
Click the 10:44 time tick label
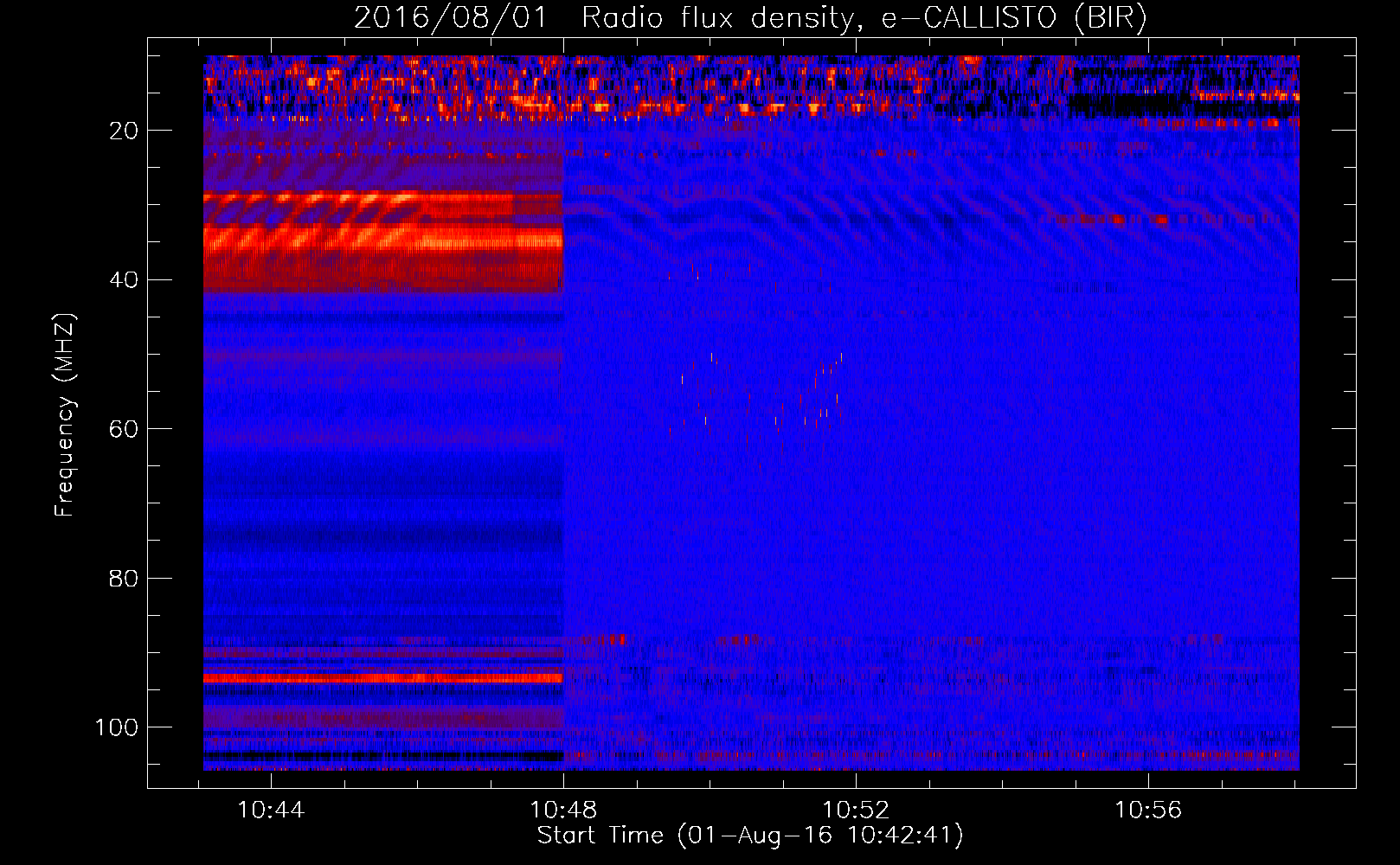click(x=271, y=811)
